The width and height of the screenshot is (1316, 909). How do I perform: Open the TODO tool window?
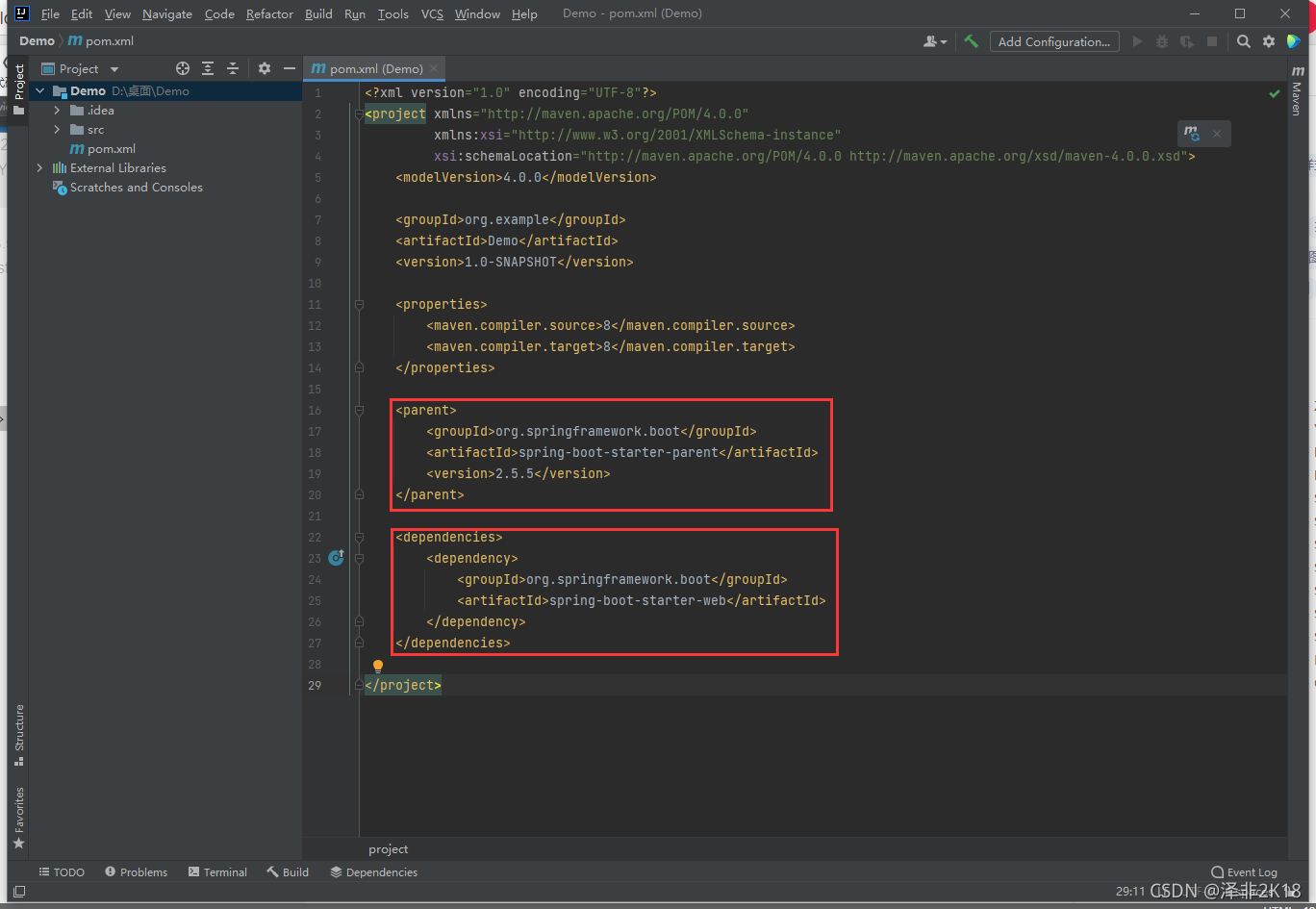coord(62,872)
